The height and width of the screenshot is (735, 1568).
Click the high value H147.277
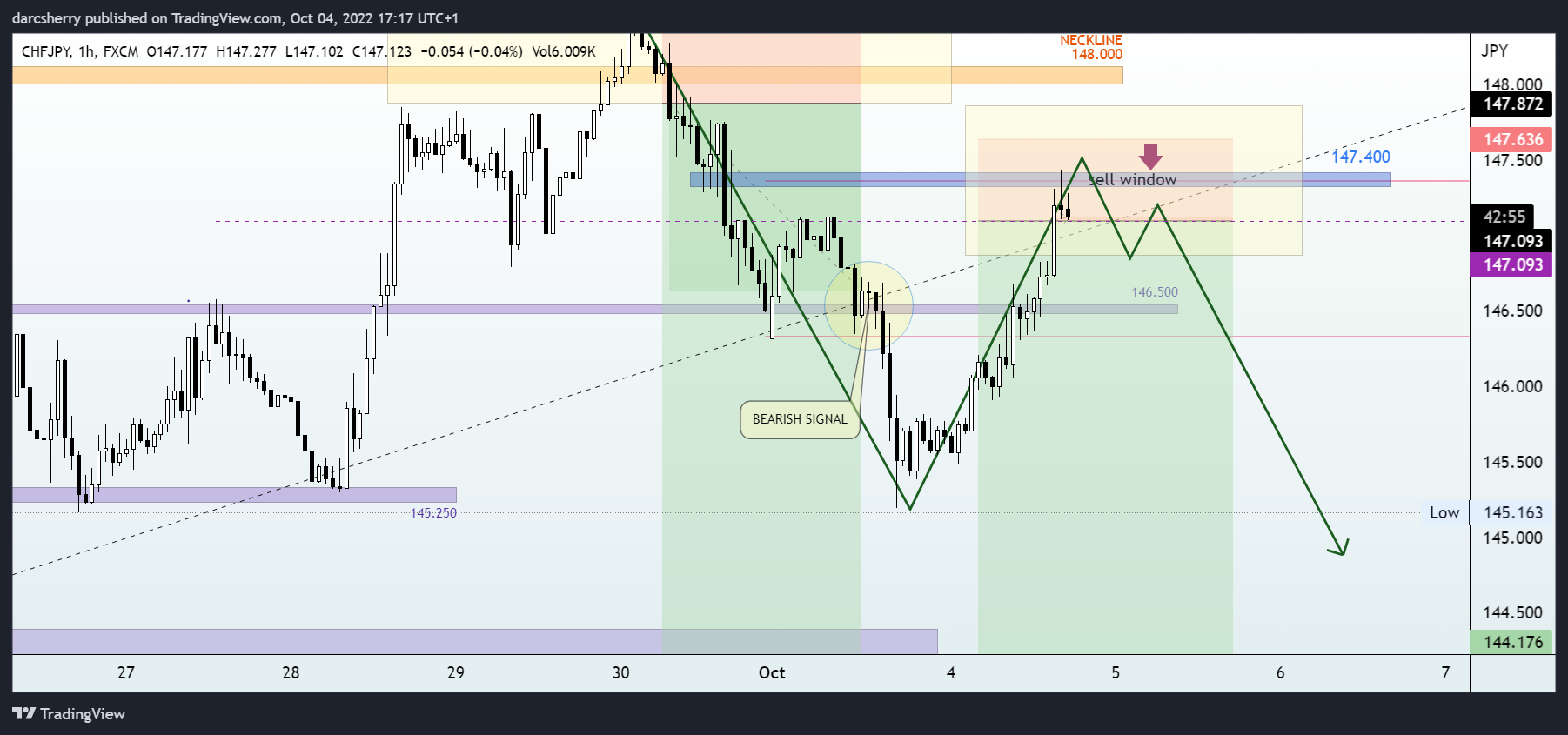click(246, 51)
